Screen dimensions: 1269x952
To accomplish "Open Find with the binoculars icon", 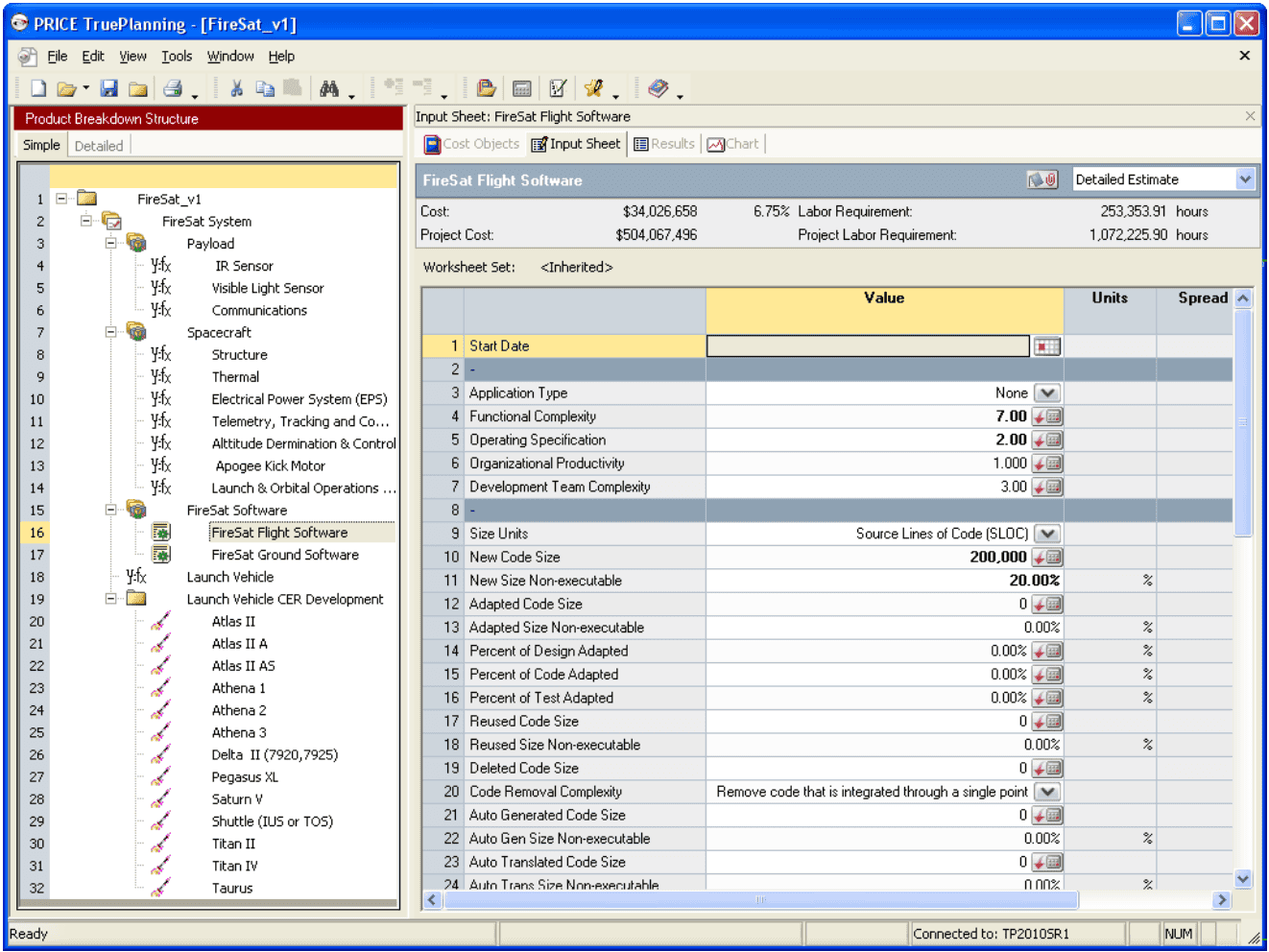I will (x=329, y=89).
